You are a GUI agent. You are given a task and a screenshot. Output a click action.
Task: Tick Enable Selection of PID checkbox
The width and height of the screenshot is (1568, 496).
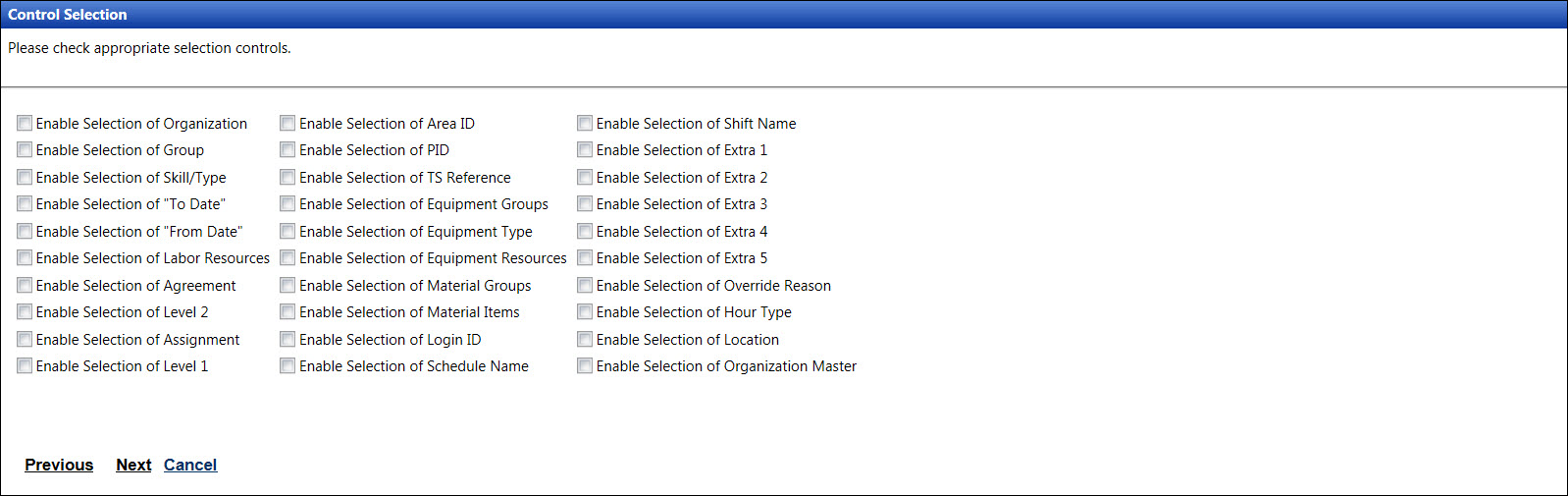tap(287, 150)
